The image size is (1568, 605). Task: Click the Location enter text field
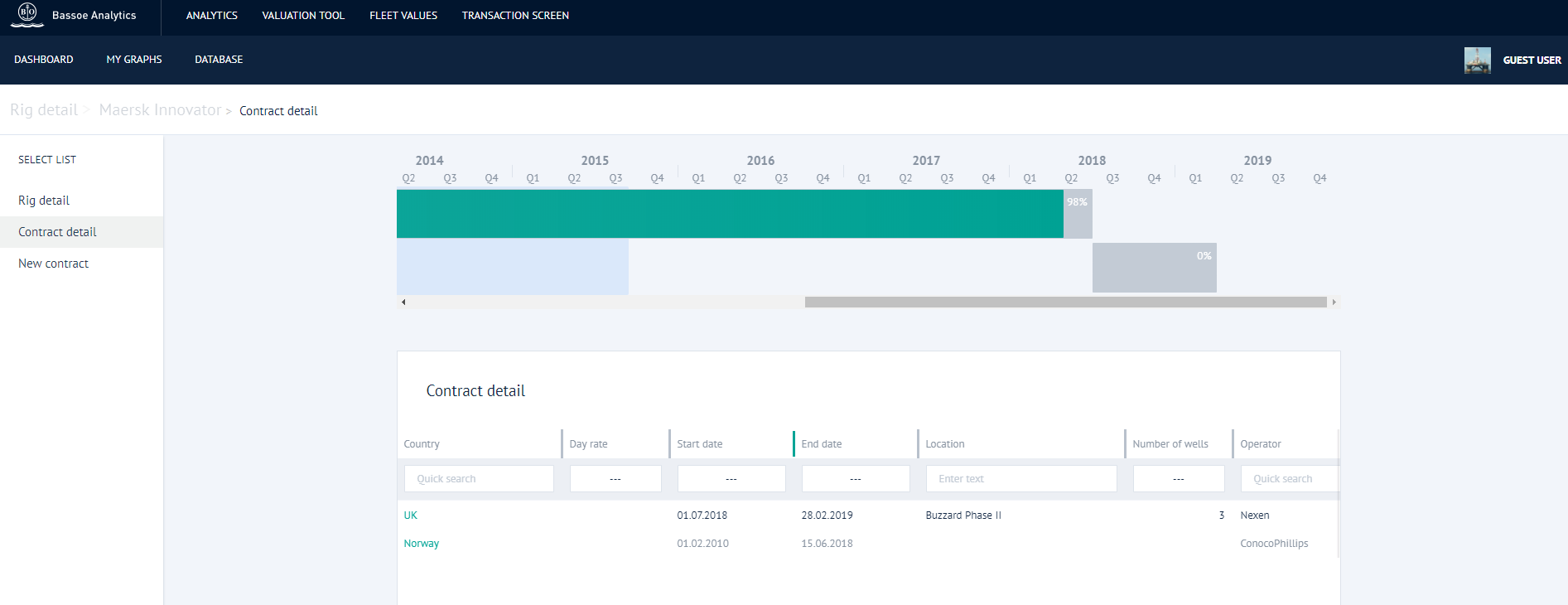1020,479
